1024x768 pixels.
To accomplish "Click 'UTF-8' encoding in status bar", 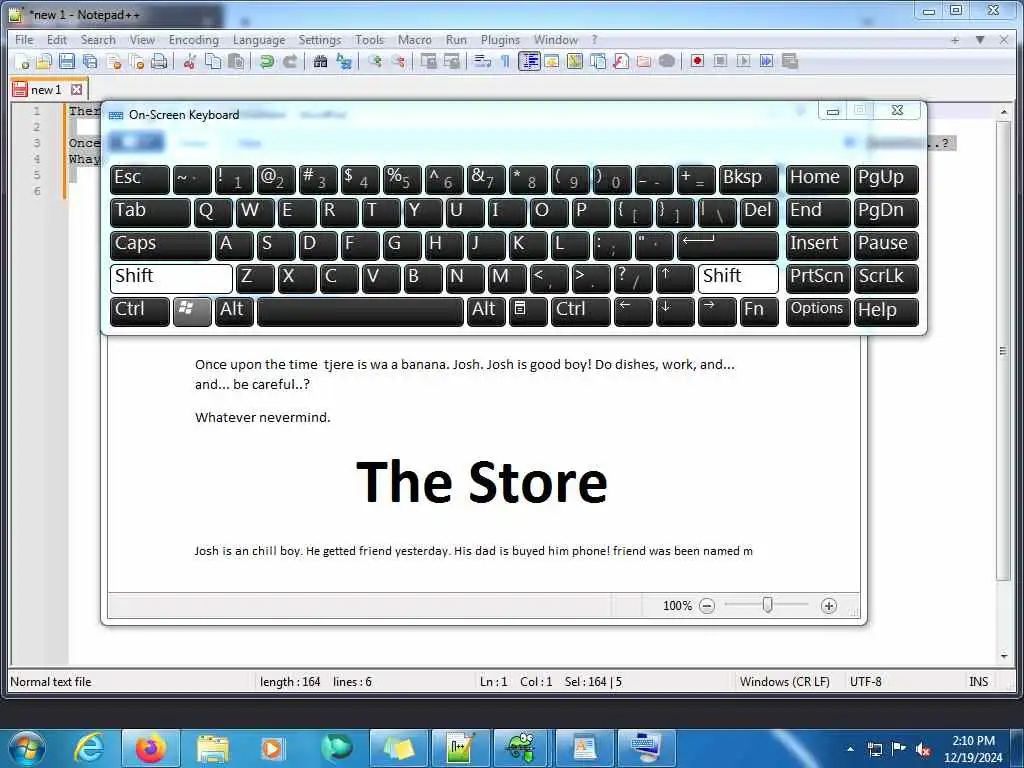I will [x=865, y=682].
